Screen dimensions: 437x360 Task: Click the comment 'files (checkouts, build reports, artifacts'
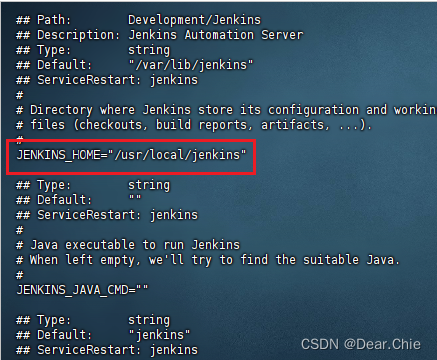pos(194,125)
